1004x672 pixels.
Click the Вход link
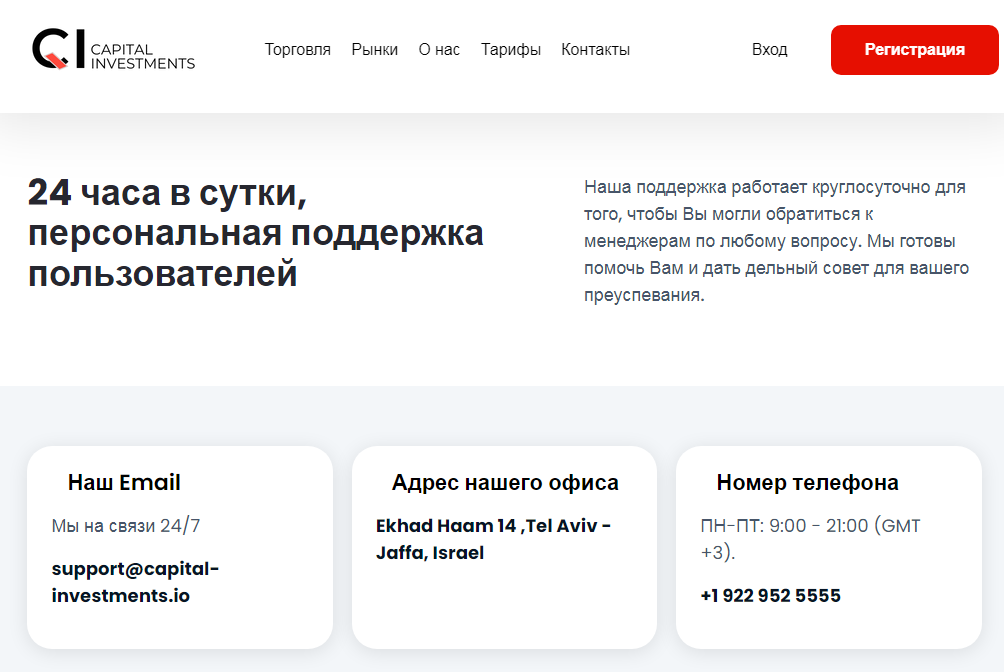pyautogui.click(x=770, y=49)
